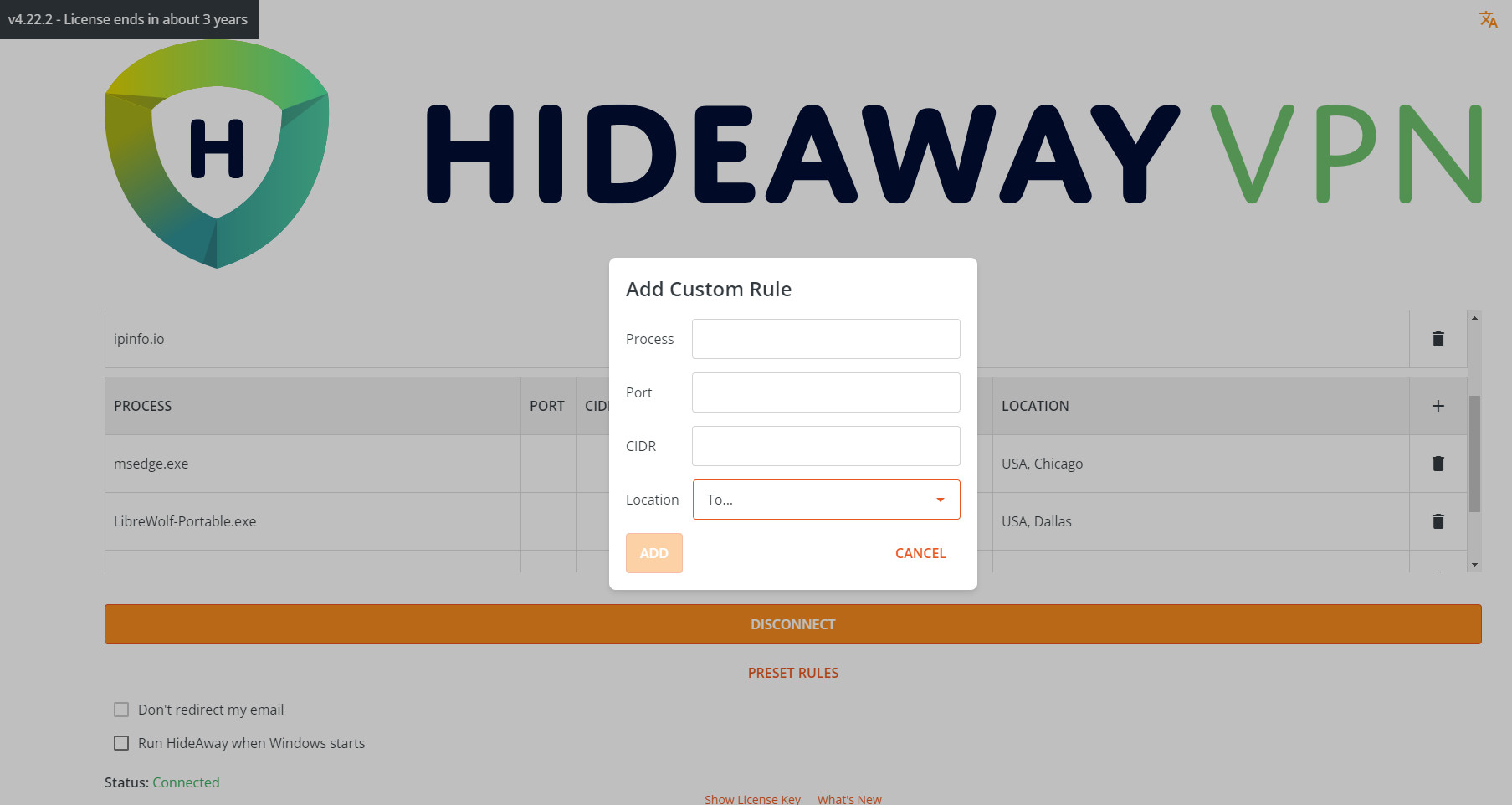Delete the msedge.exe rule
This screenshot has height=805, width=1512.
click(x=1438, y=464)
